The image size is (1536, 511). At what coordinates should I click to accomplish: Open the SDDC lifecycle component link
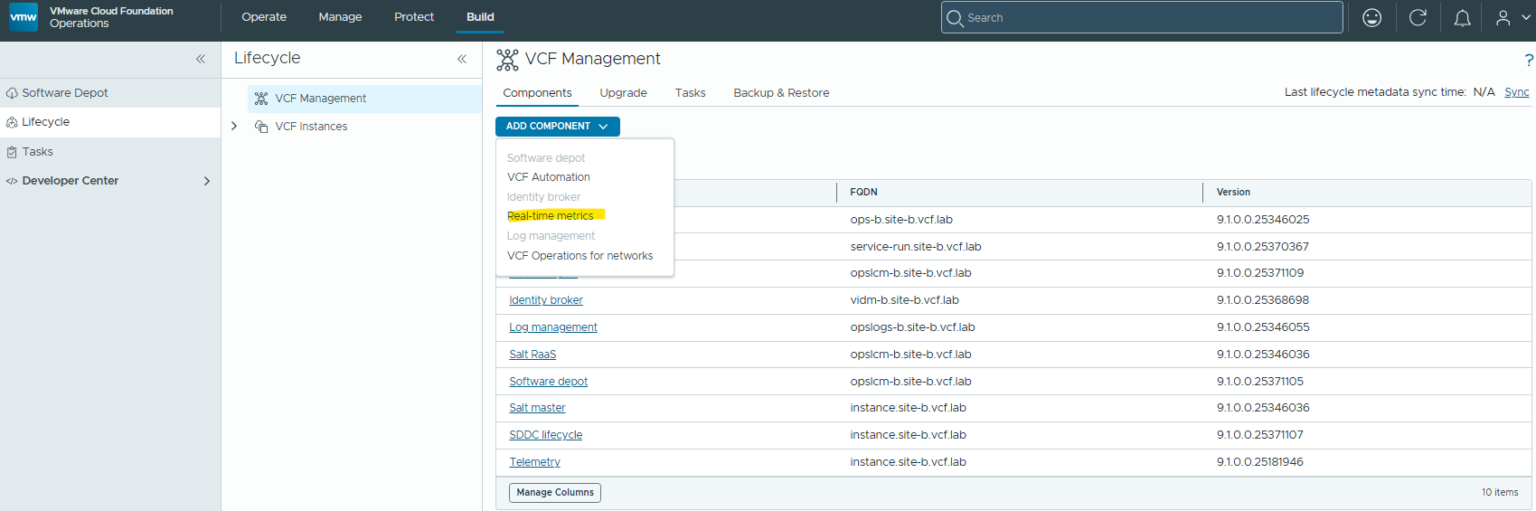[x=545, y=435]
